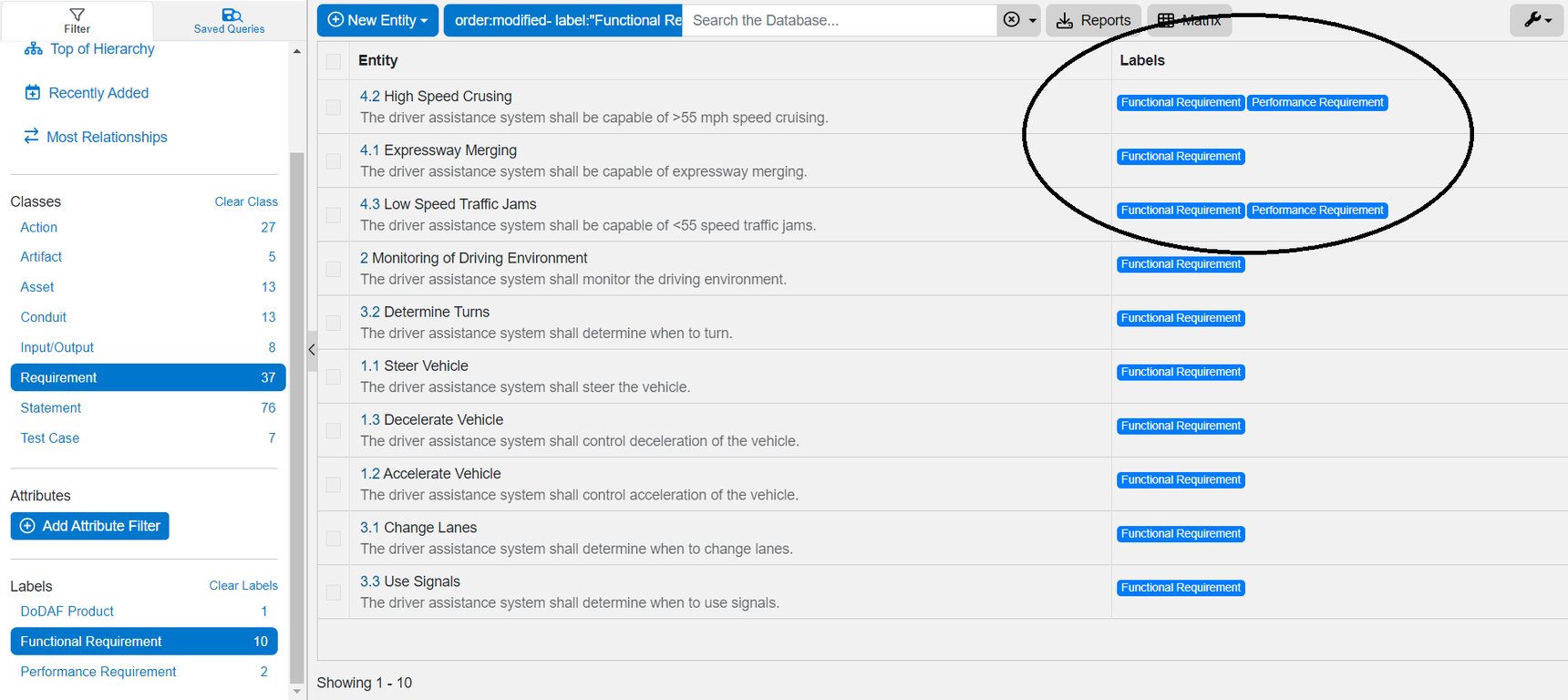Open the Filter tab icon
The height and width of the screenshot is (700, 1568).
tap(77, 15)
